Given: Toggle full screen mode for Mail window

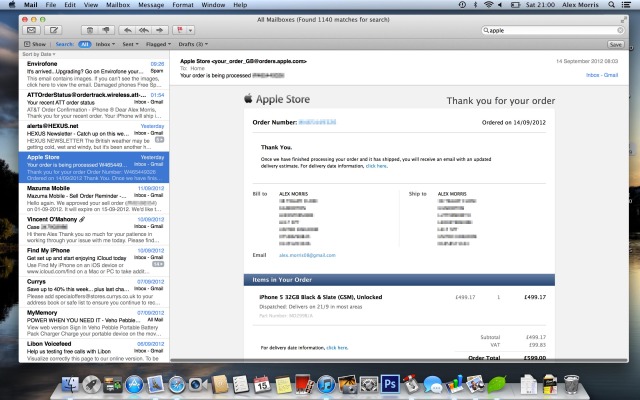Looking at the screenshot, I should (623, 20).
